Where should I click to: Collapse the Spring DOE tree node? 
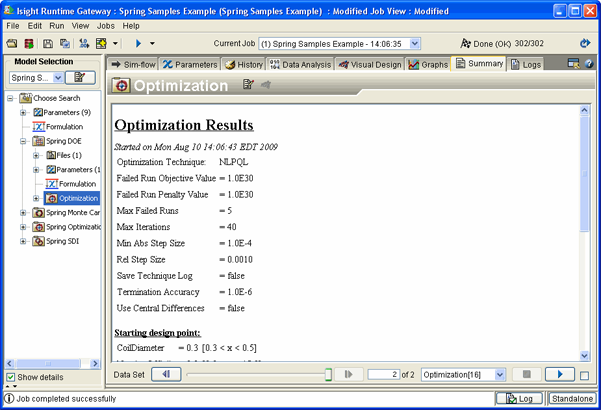tap(23, 141)
